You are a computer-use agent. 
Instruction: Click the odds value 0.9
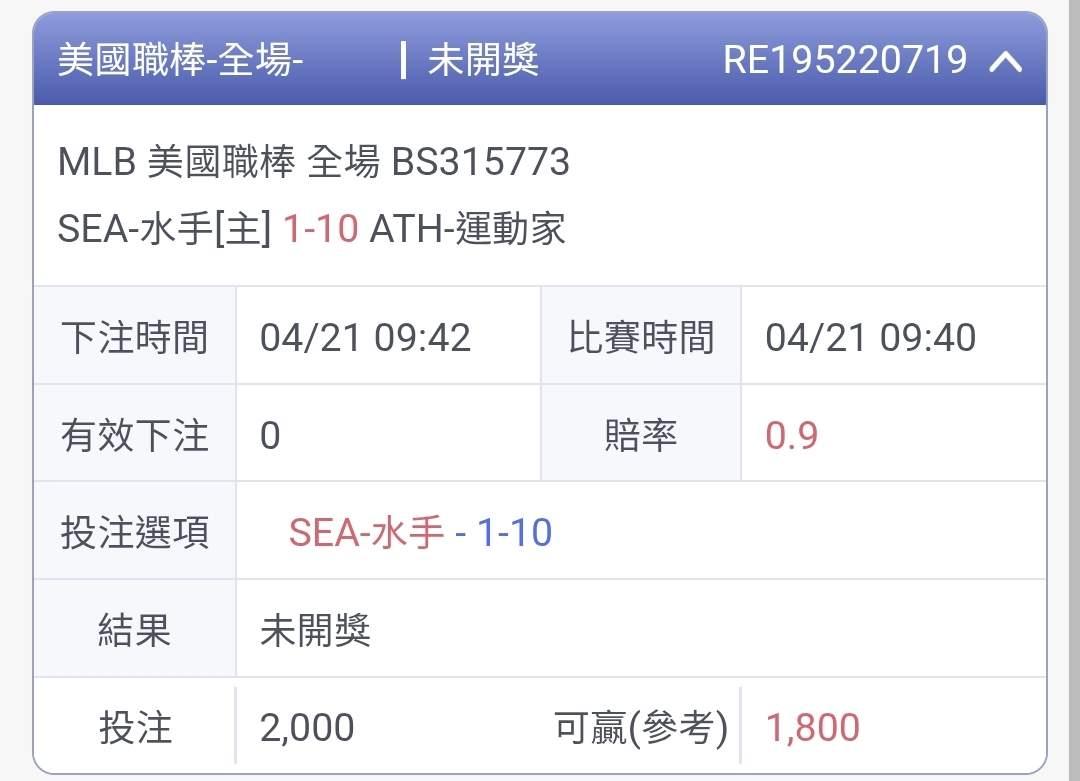coord(791,435)
